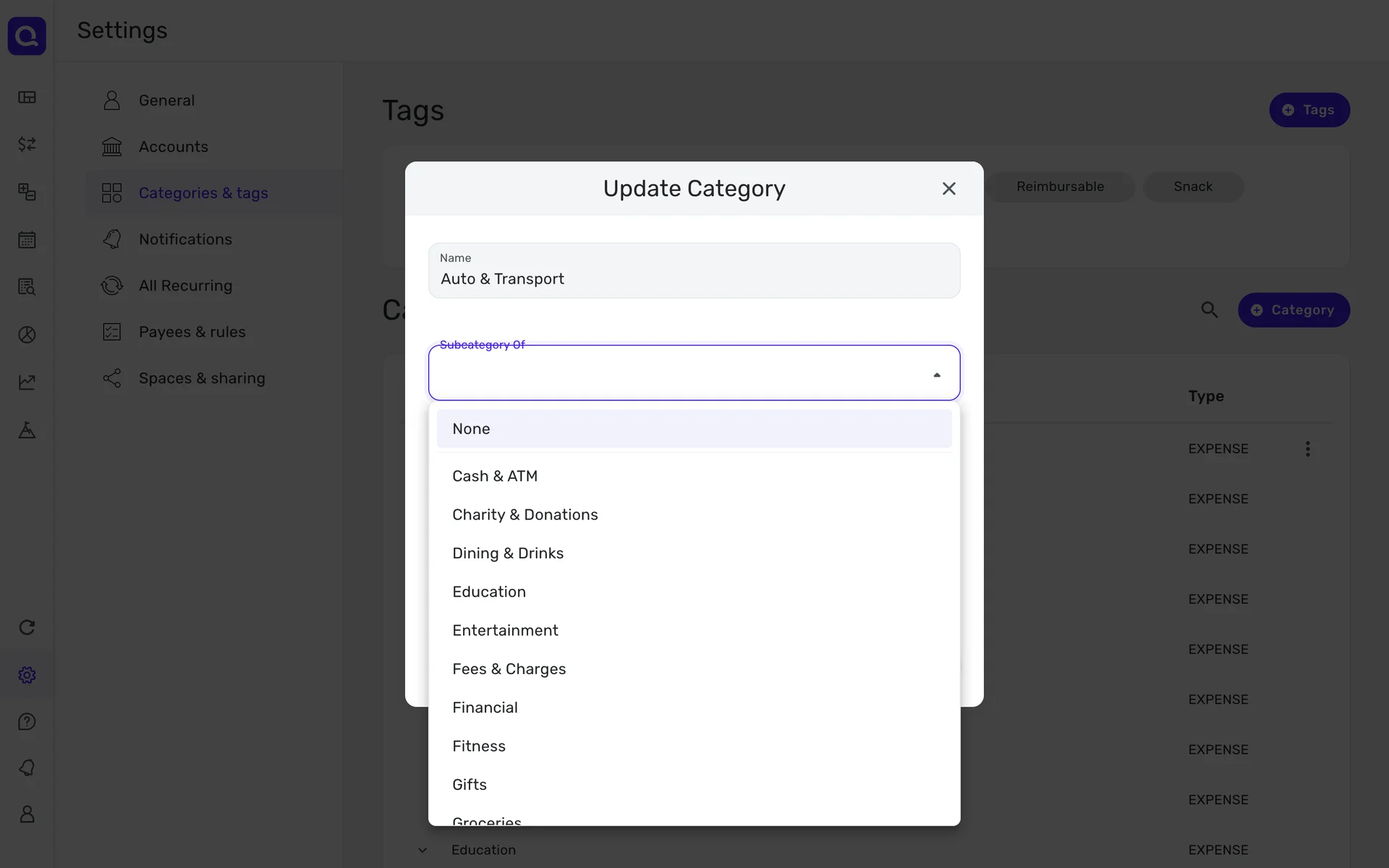Click the refresh icon in the sidebar
Image resolution: width=1389 pixels, height=868 pixels.
tap(27, 627)
